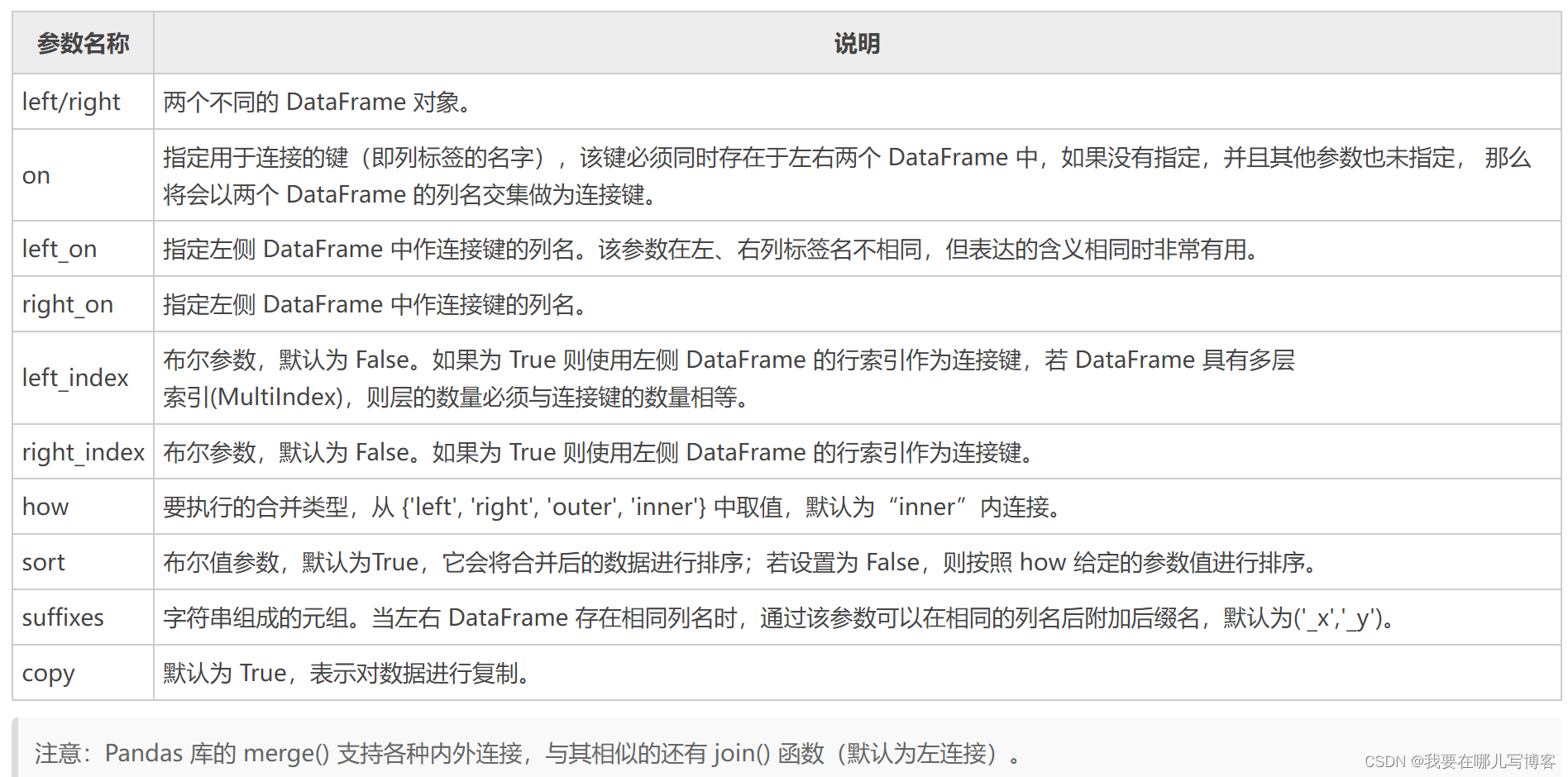Click the left_on description about 列标签名不相同
This screenshot has width=1568, height=777.
coord(711,249)
